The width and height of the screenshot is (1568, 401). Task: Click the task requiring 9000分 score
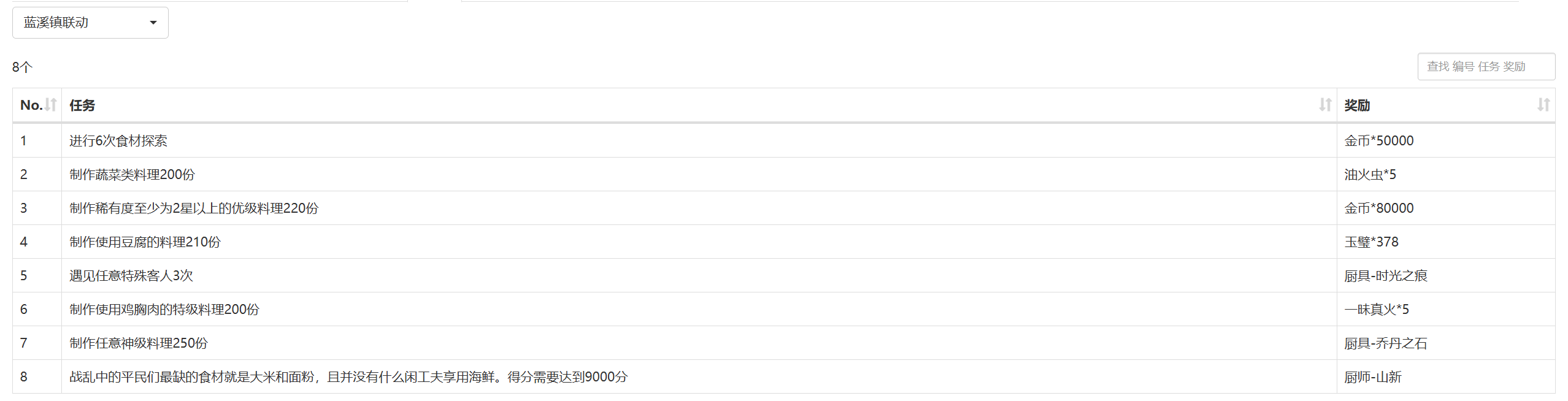(x=348, y=376)
